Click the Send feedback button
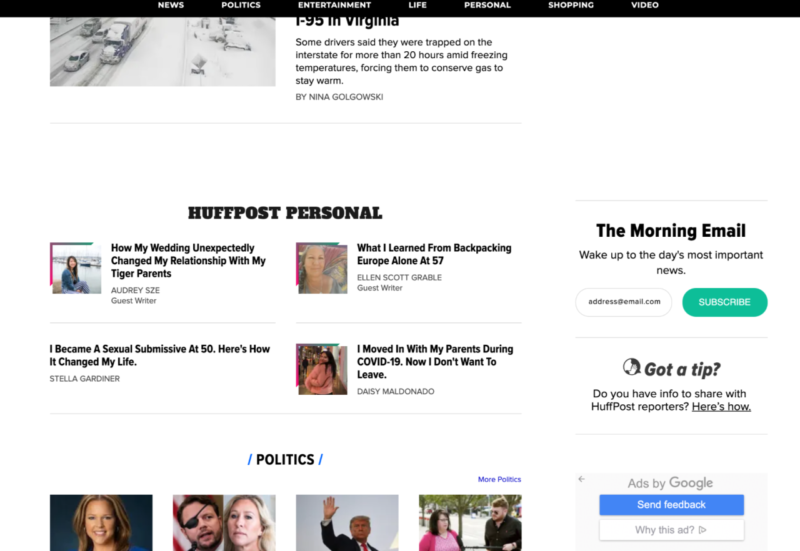This screenshot has width=800, height=551. point(671,505)
